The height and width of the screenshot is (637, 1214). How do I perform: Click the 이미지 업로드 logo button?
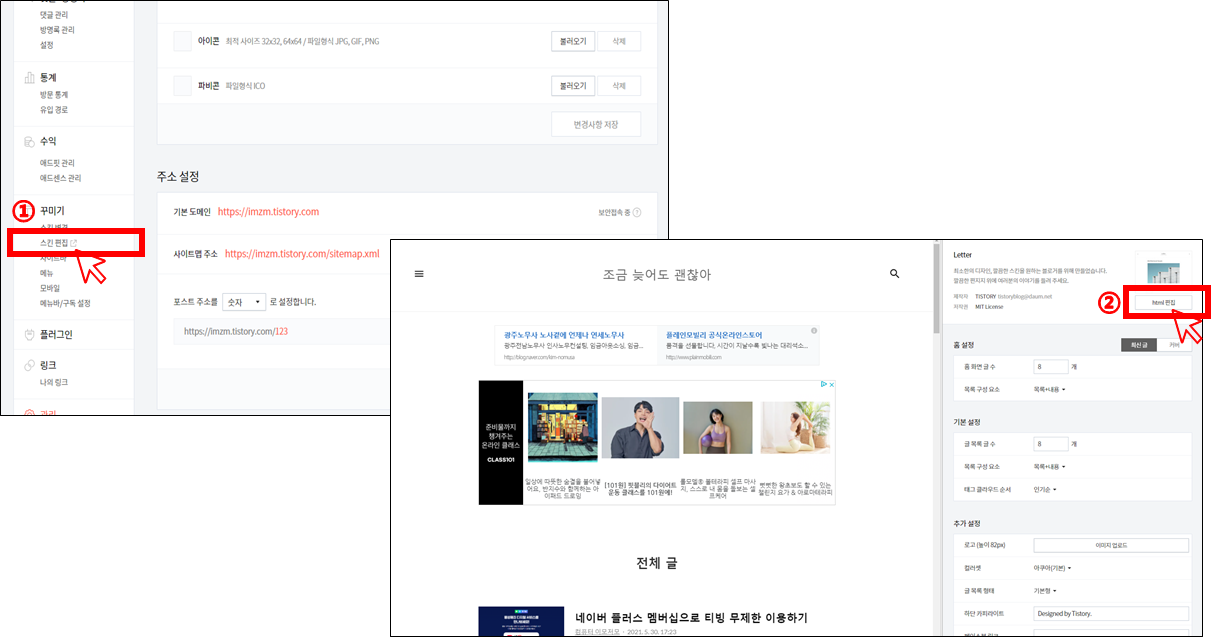coord(1111,545)
